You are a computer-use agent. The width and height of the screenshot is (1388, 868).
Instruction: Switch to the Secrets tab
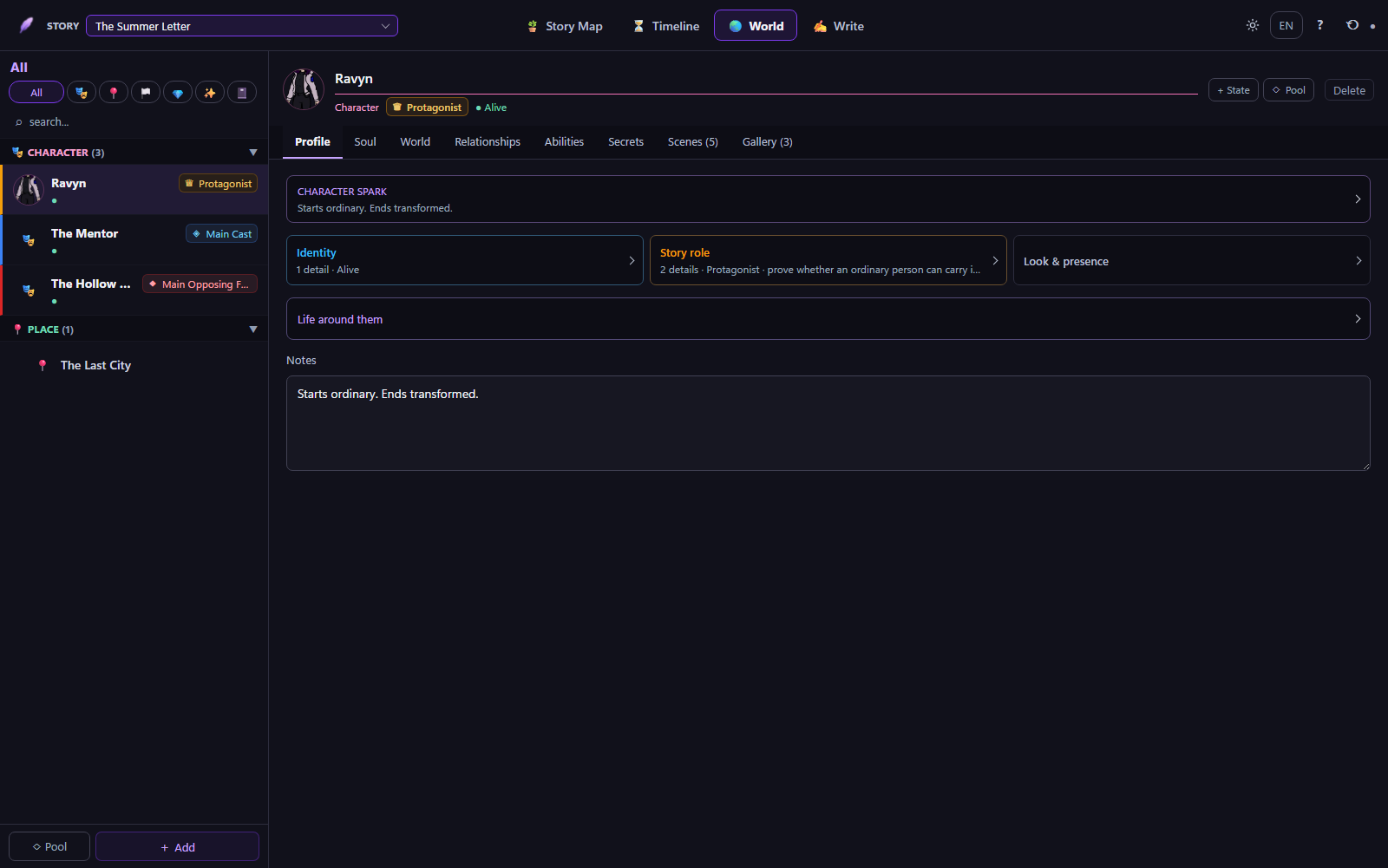point(625,142)
